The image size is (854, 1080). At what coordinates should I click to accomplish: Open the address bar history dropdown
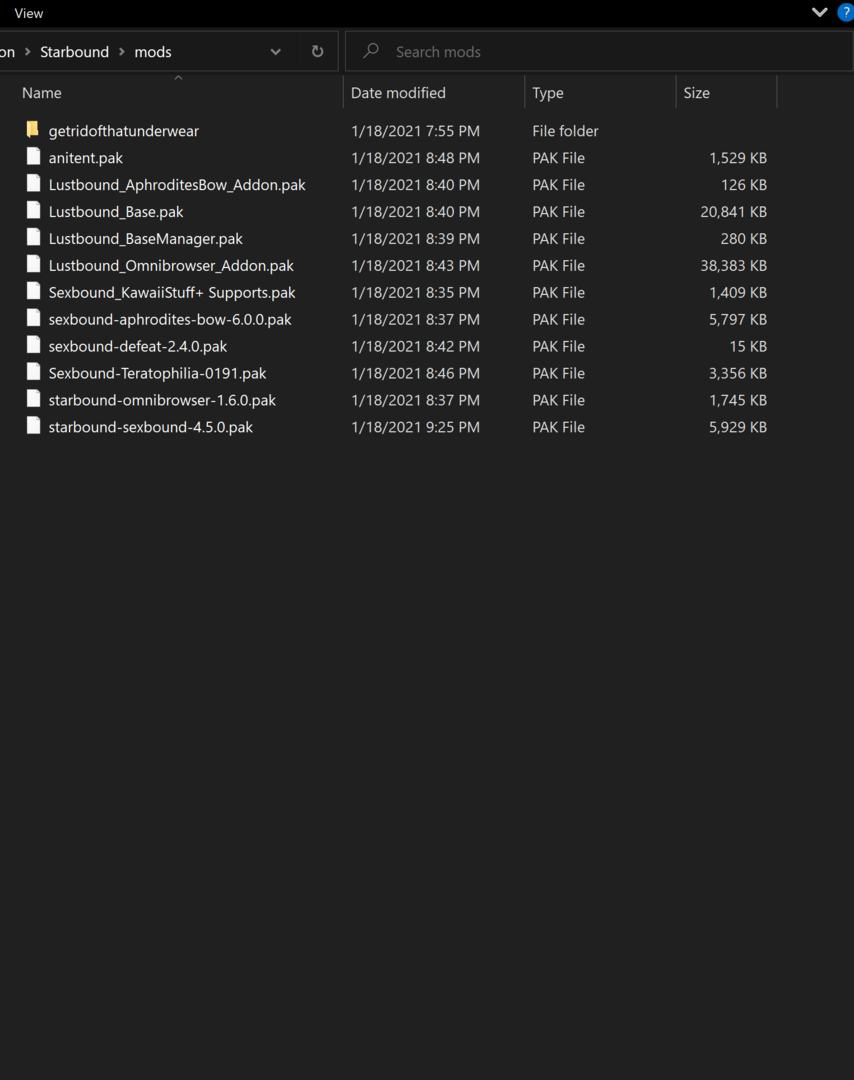275,52
